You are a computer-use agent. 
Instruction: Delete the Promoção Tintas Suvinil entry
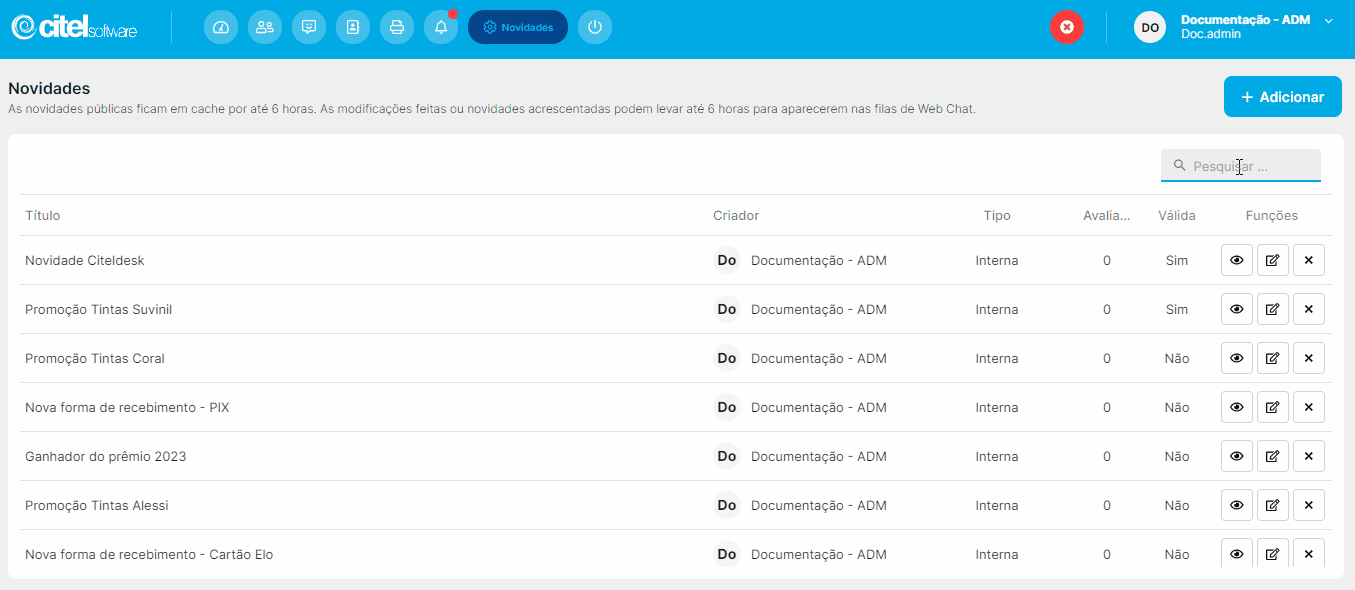[1309, 309]
